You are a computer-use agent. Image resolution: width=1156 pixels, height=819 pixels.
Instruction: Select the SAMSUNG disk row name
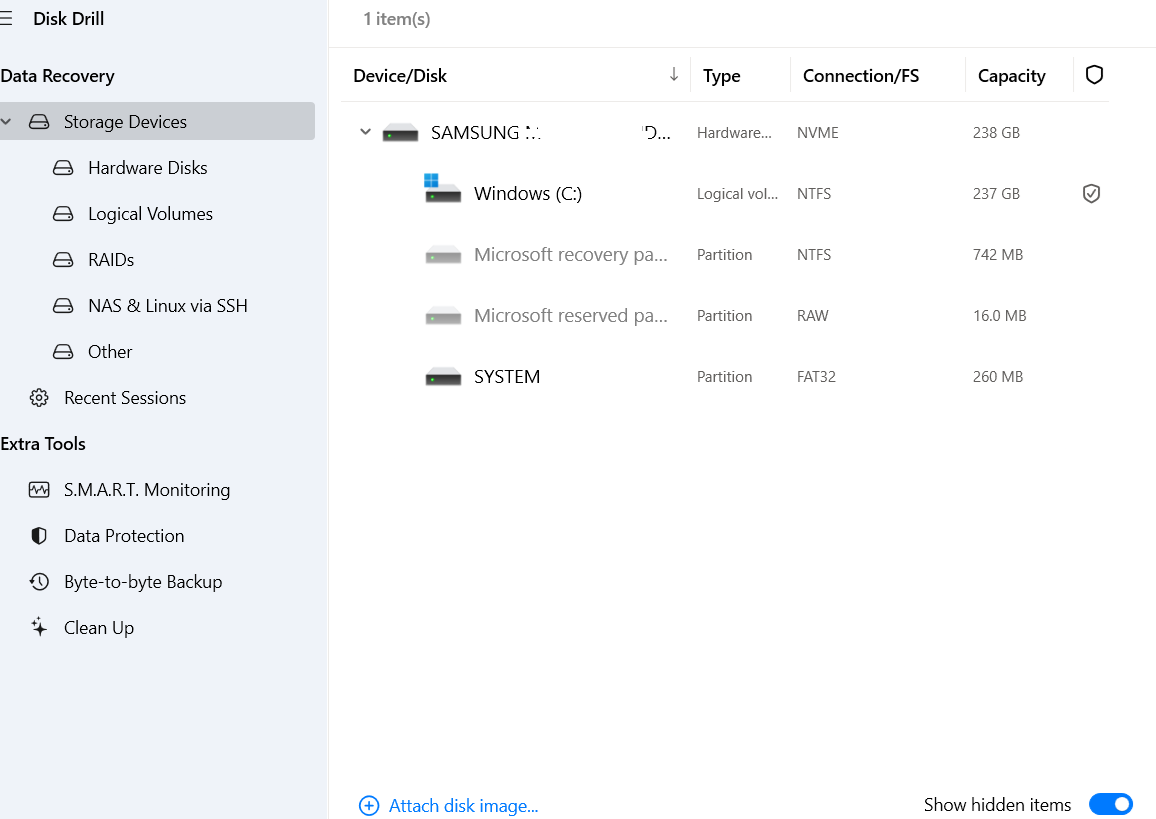(x=551, y=133)
